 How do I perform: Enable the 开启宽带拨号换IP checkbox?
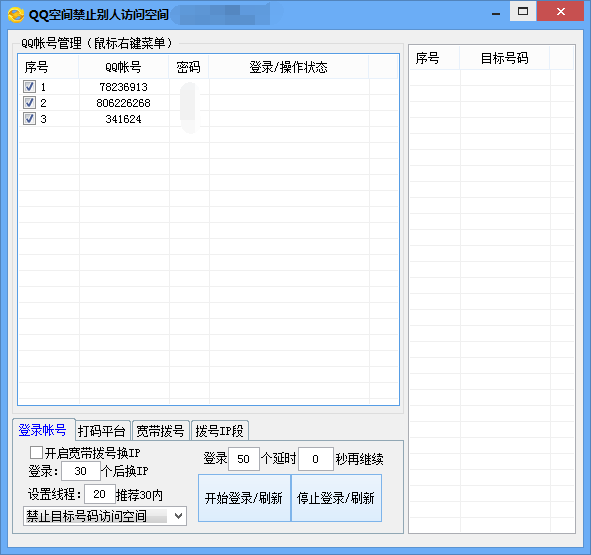[x=36, y=452]
